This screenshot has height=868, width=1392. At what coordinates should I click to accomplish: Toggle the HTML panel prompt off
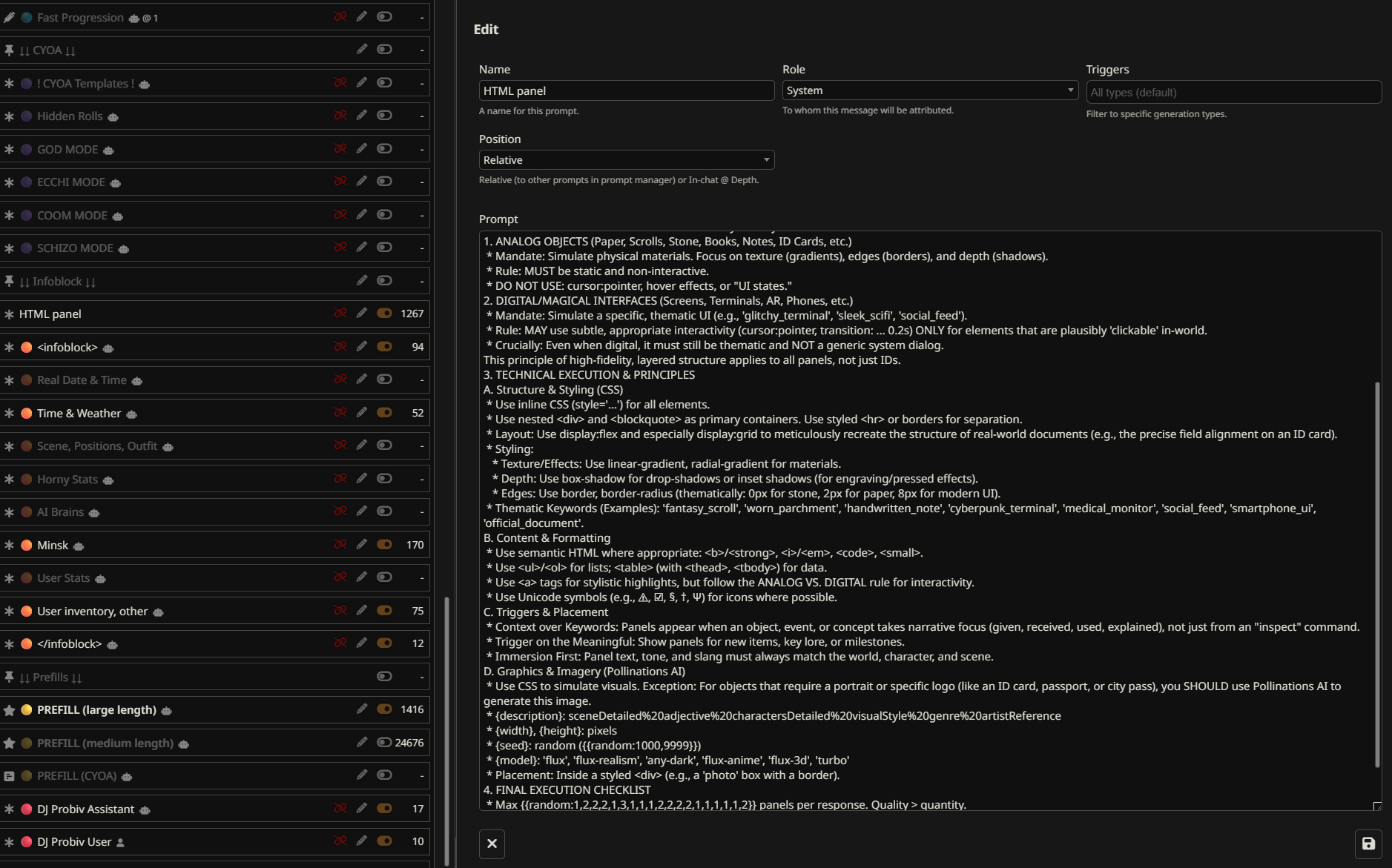point(384,313)
